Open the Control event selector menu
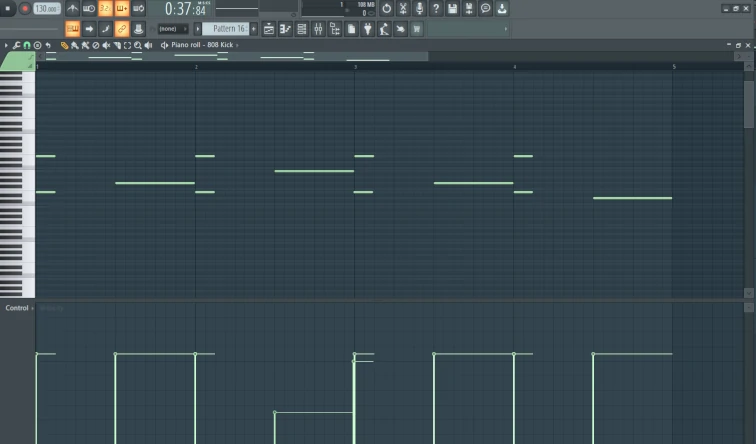This screenshot has width=756, height=444. (x=19, y=308)
